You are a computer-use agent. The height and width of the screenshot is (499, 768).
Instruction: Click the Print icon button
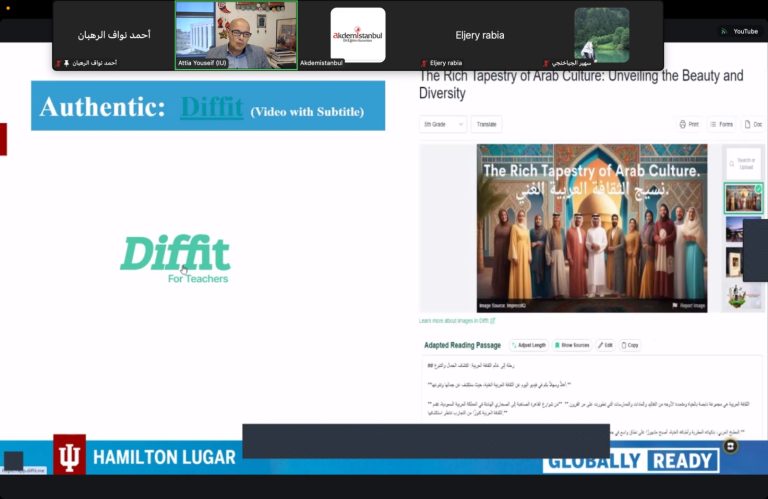689,124
